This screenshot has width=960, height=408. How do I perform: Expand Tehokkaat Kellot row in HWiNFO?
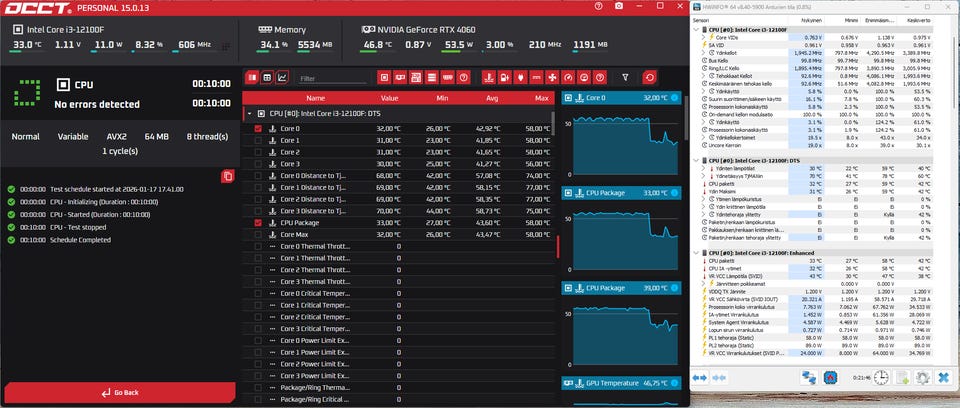(x=703, y=76)
